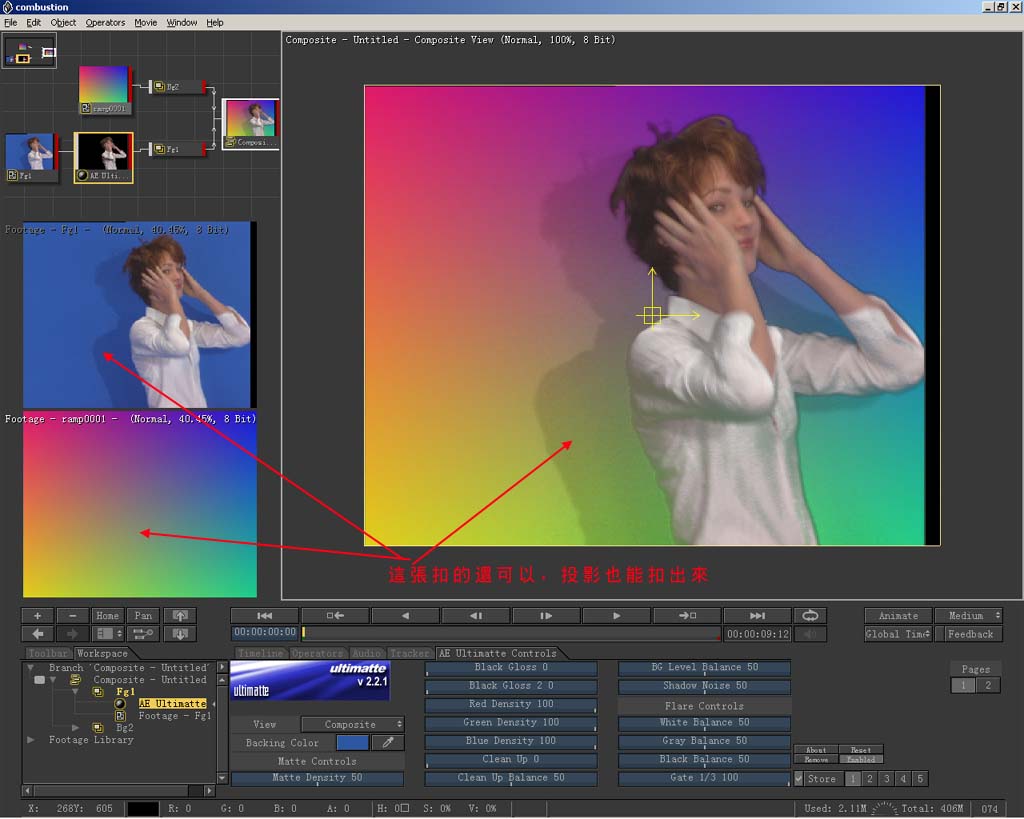1024x819 pixels.
Task: Toggle the Enabled button for operator
Action: [x=861, y=760]
